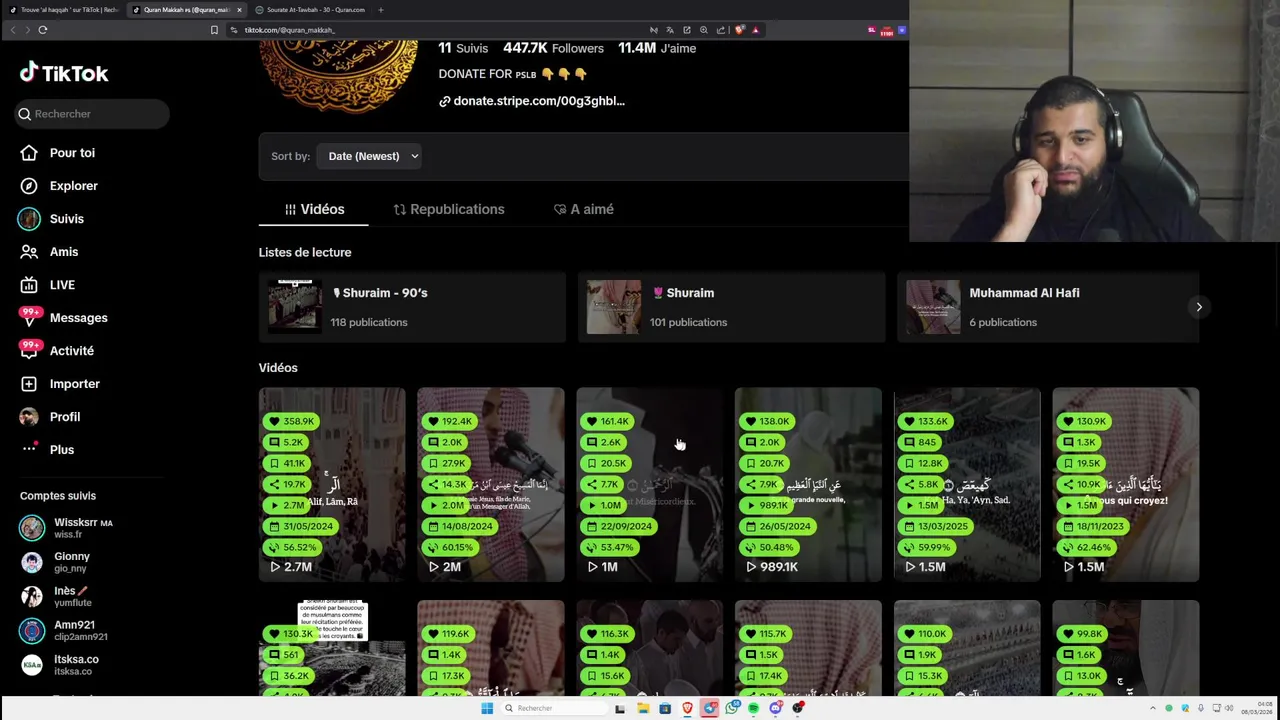
Task: Open 11 Suivis following list
Action: coord(463,48)
